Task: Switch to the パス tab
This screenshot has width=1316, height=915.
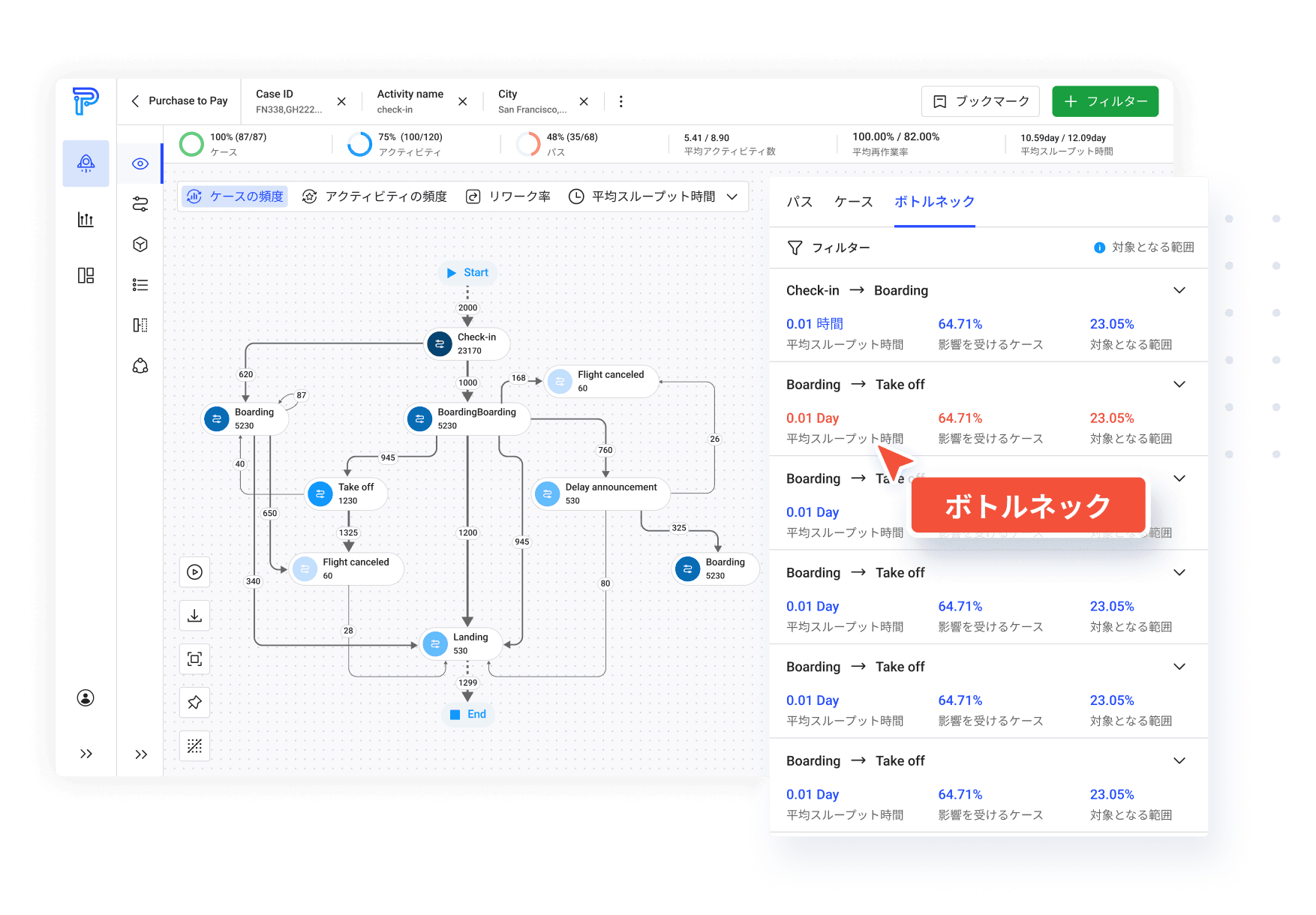Action: 799,202
